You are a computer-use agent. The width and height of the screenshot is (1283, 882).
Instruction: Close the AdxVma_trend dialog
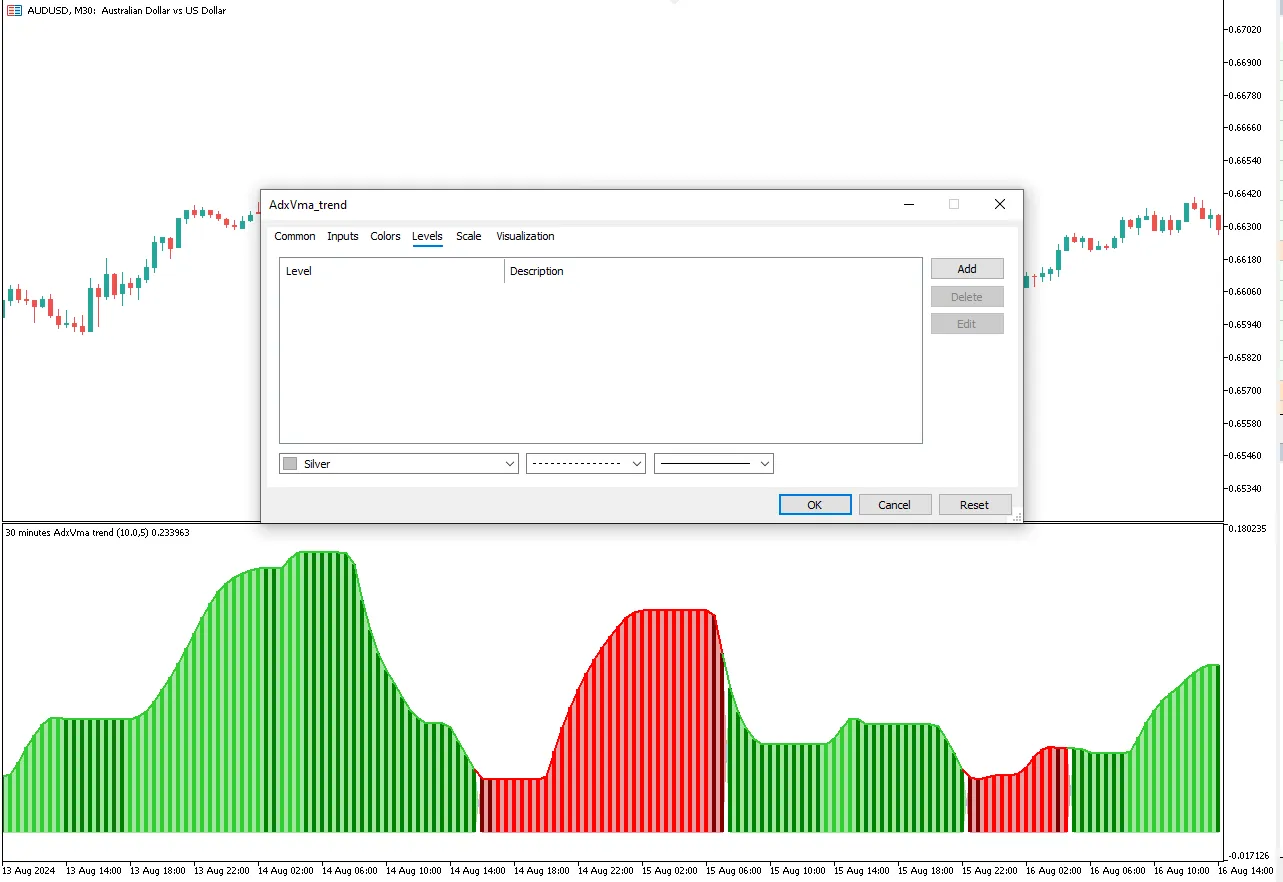pos(1000,204)
